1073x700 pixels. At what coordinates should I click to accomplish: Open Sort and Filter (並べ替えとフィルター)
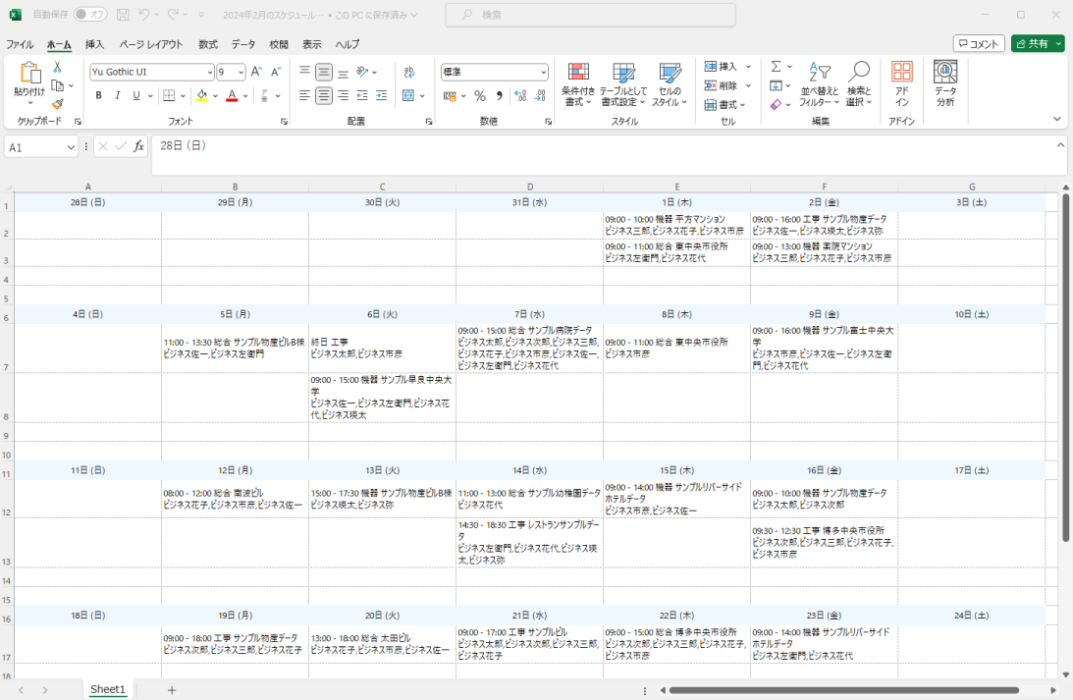[x=819, y=84]
